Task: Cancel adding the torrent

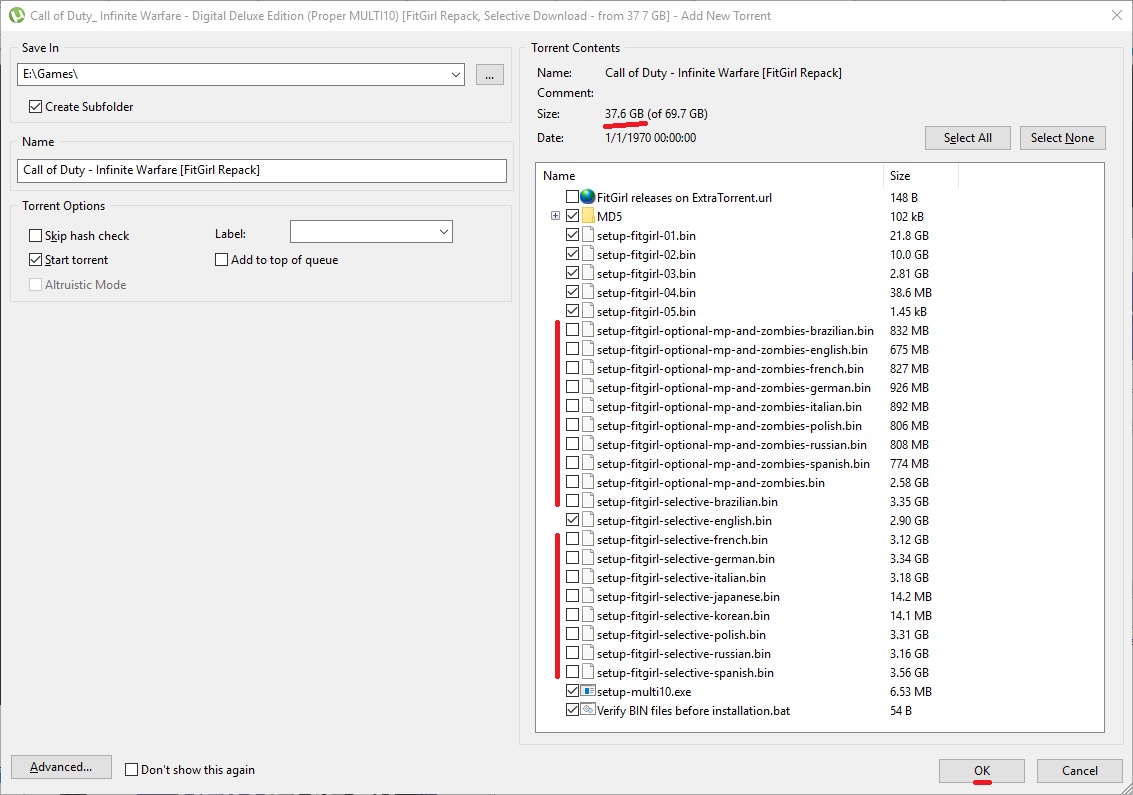Action: click(1080, 770)
